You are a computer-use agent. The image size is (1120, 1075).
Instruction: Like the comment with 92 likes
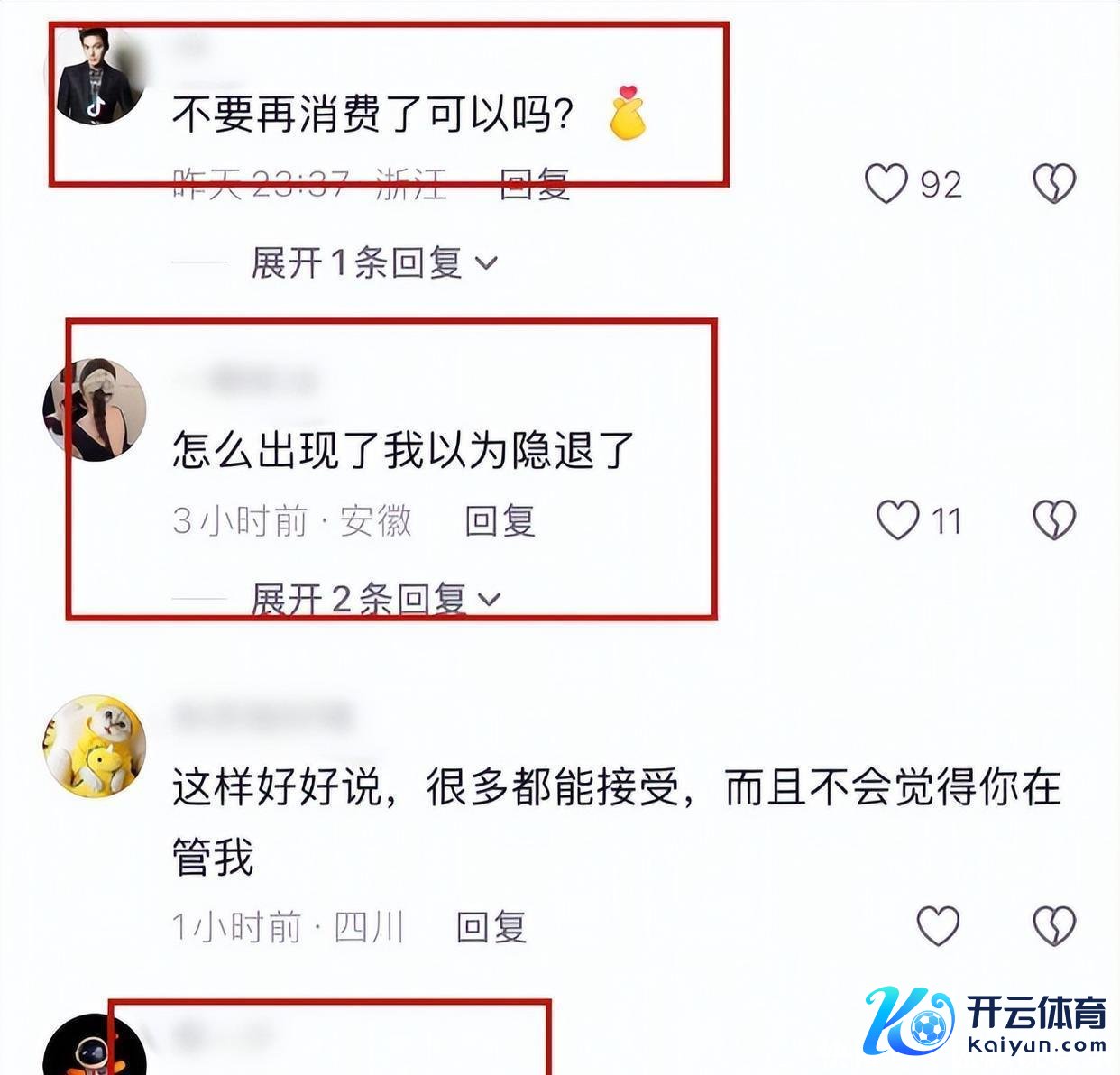click(x=886, y=184)
